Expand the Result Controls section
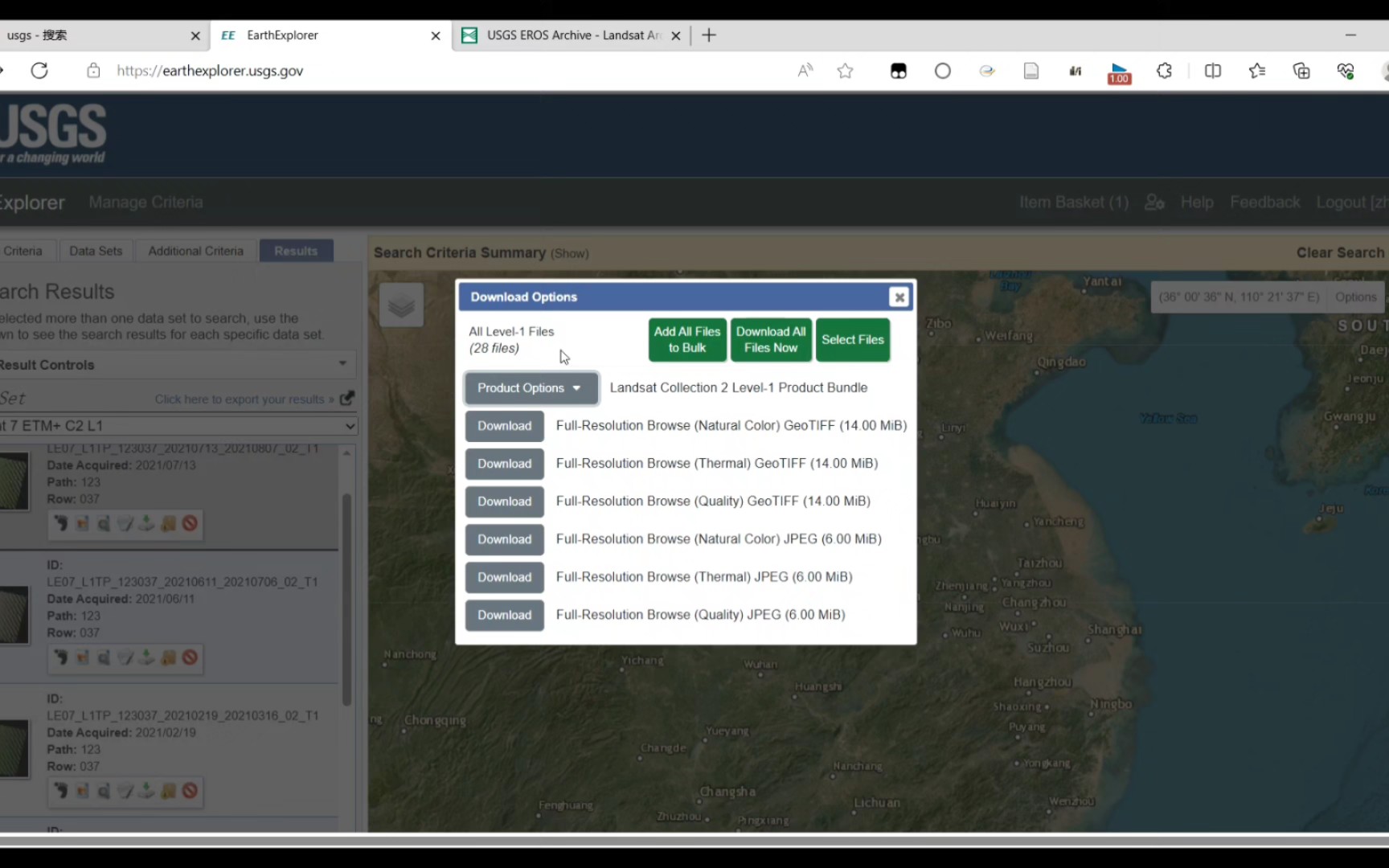Screen dimensions: 1389x868 [177, 365]
